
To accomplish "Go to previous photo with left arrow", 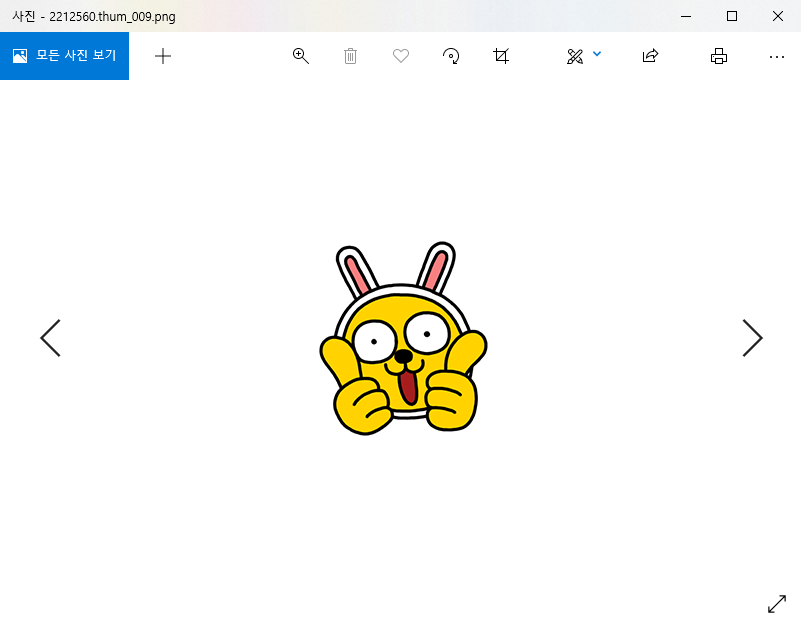I will (x=51, y=338).
